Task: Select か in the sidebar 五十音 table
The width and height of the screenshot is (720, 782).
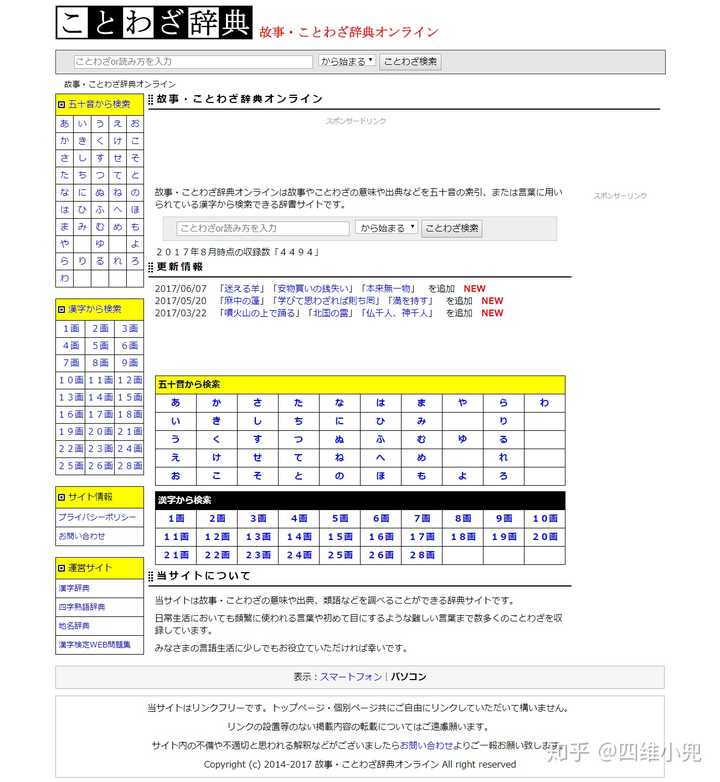Action: click(65, 141)
